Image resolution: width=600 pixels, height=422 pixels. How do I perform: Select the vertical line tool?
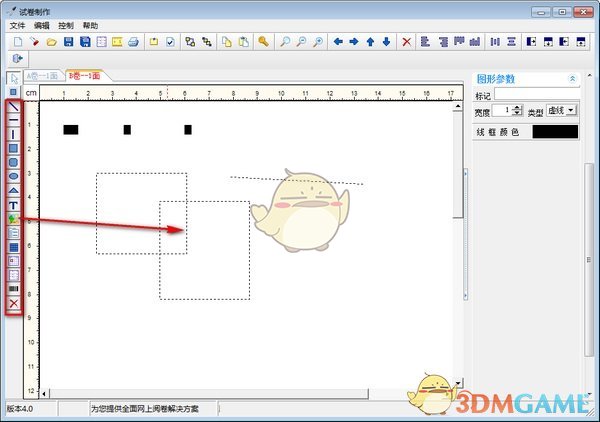point(13,134)
